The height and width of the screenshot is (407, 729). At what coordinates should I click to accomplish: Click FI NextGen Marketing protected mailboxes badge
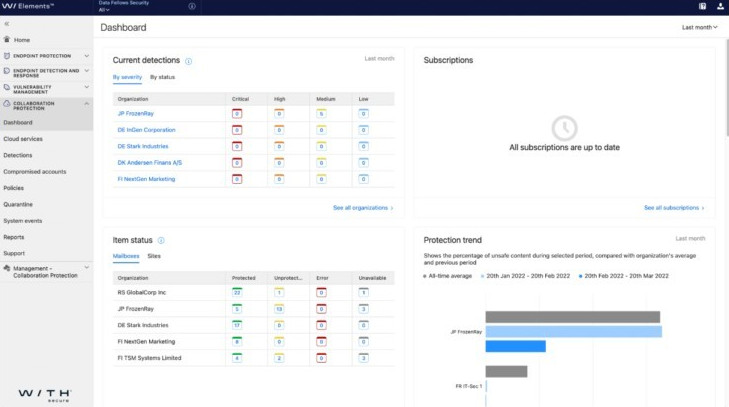tap(237, 341)
